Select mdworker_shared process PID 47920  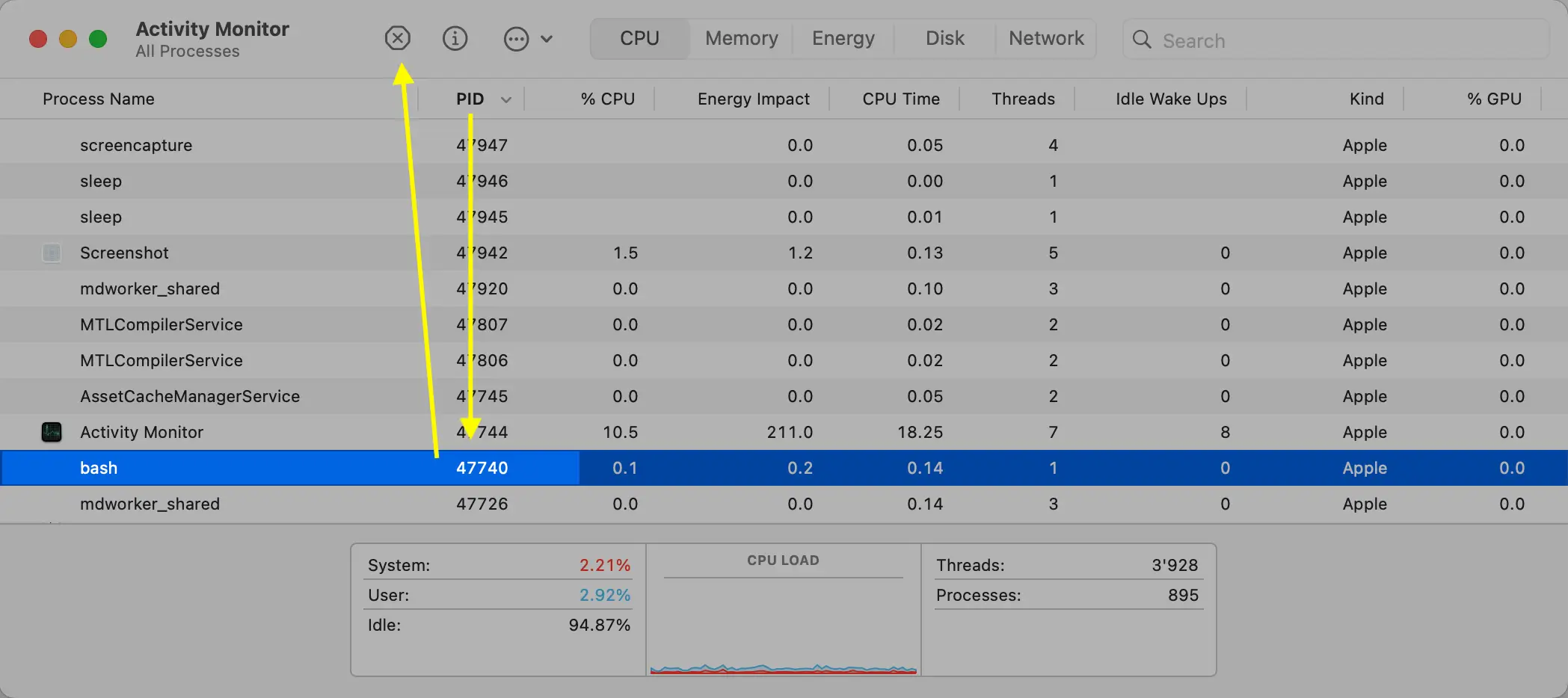point(784,288)
